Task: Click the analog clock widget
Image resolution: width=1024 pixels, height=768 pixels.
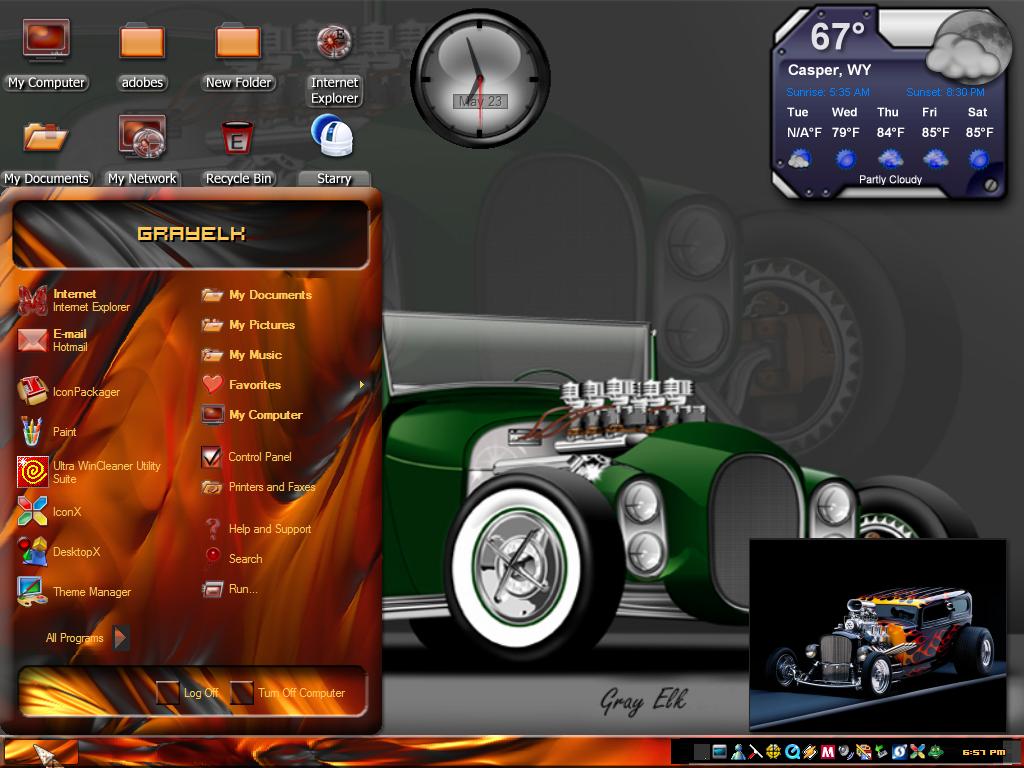Action: pos(480,78)
